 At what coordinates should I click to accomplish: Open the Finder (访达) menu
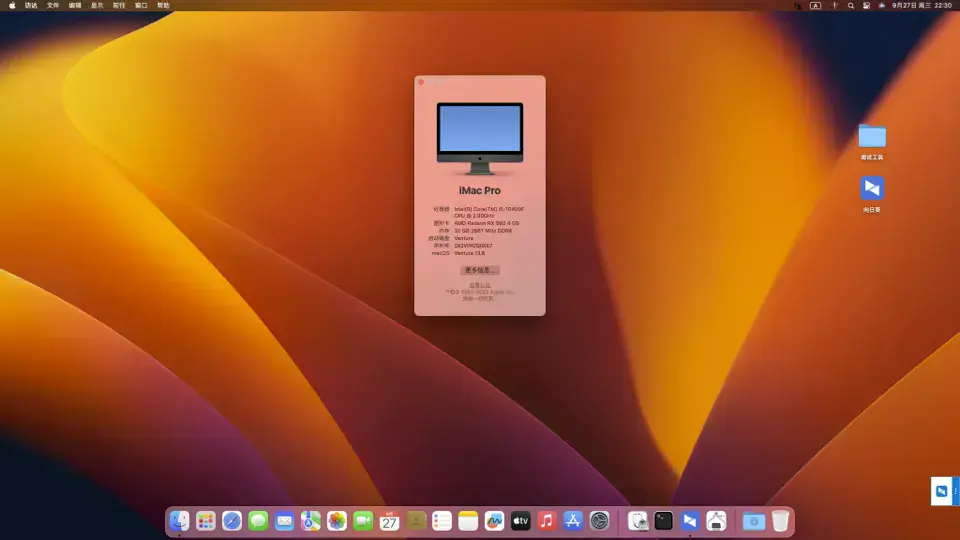click(31, 6)
